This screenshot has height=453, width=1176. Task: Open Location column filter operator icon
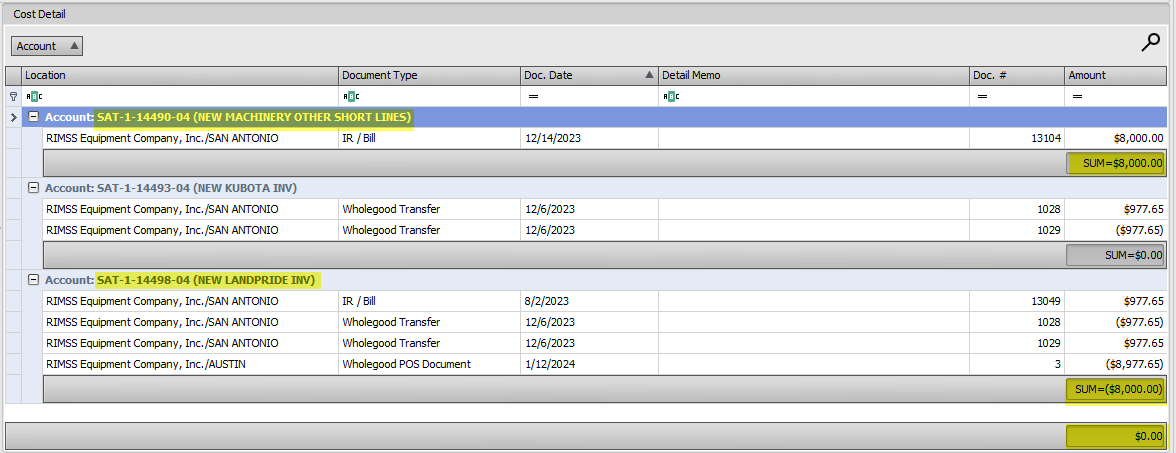coord(34,96)
